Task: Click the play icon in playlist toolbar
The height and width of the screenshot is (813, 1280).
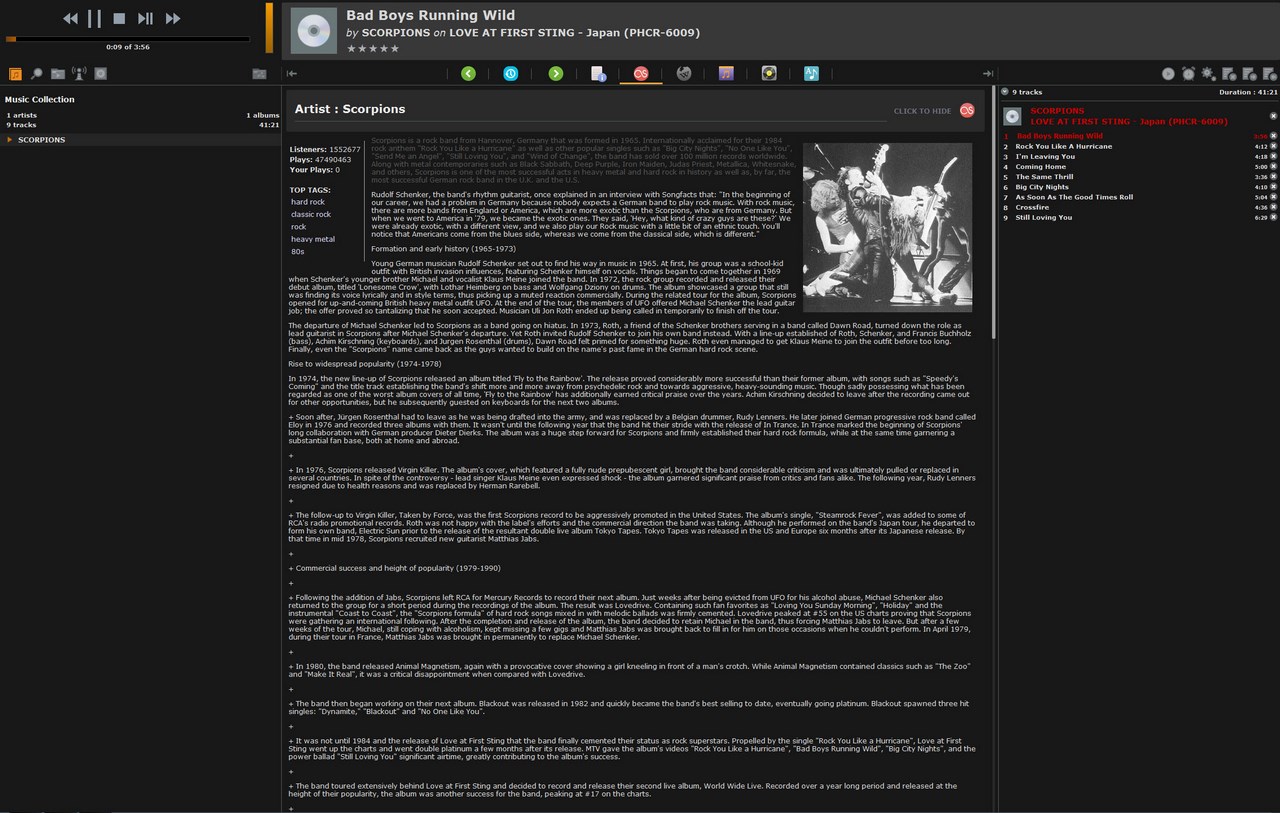Action: click(x=1168, y=74)
